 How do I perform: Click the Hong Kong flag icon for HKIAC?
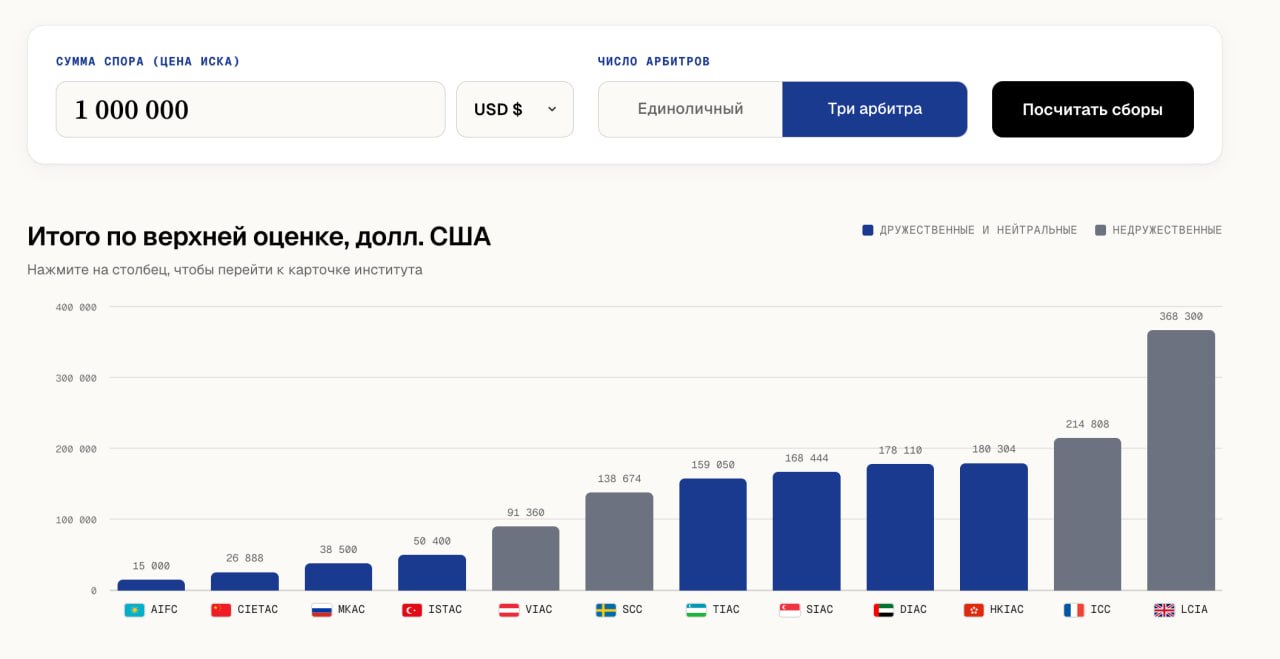(974, 609)
